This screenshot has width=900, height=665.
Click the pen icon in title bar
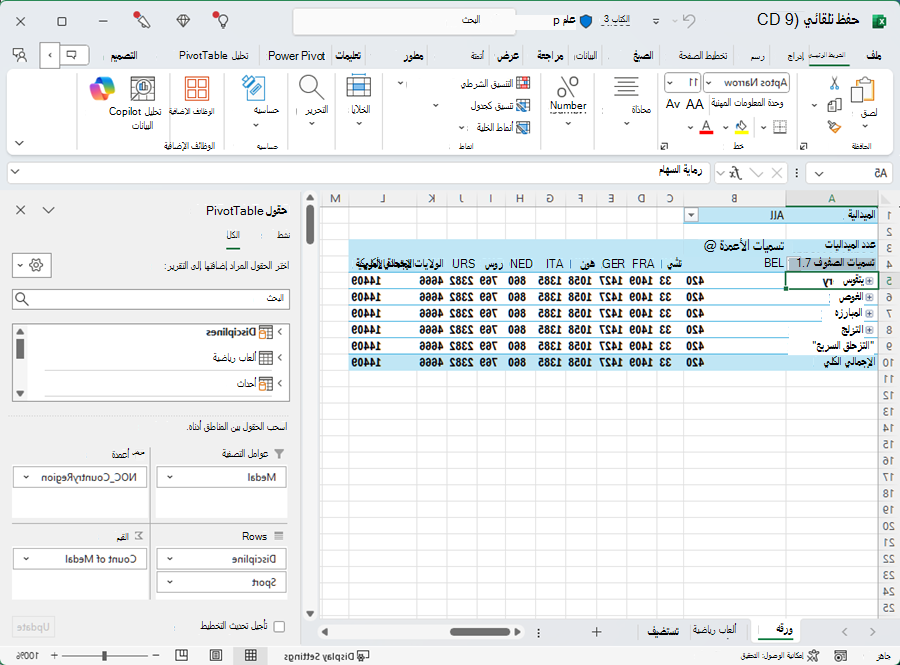click(x=141, y=20)
